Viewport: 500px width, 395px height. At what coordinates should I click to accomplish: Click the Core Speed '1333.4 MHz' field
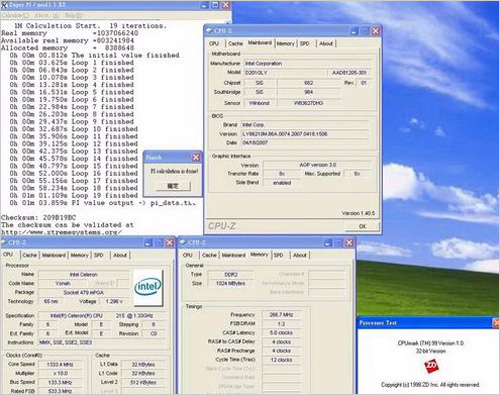click(x=60, y=364)
